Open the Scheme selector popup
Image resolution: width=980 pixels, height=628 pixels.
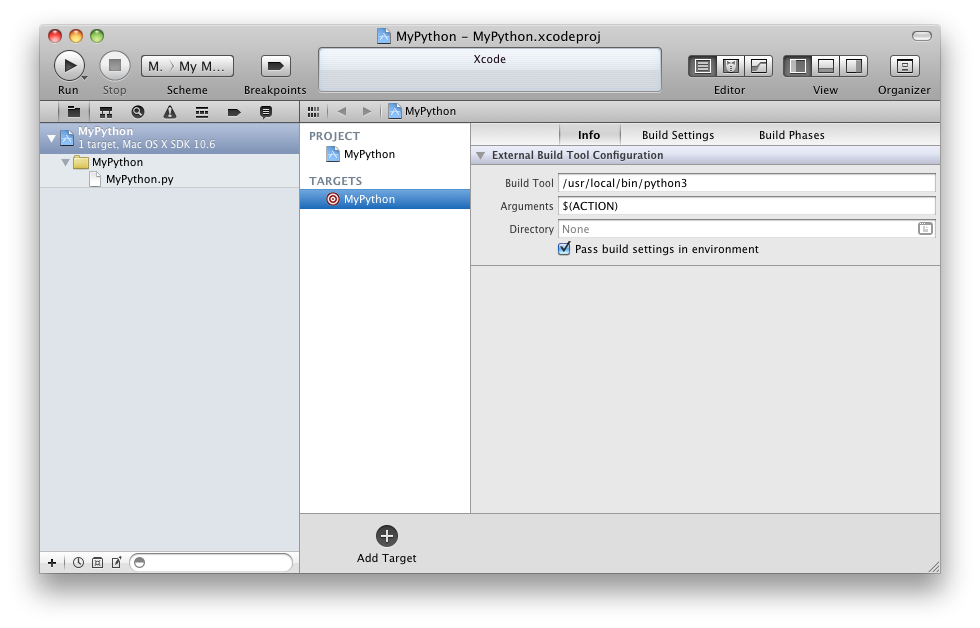coord(188,66)
